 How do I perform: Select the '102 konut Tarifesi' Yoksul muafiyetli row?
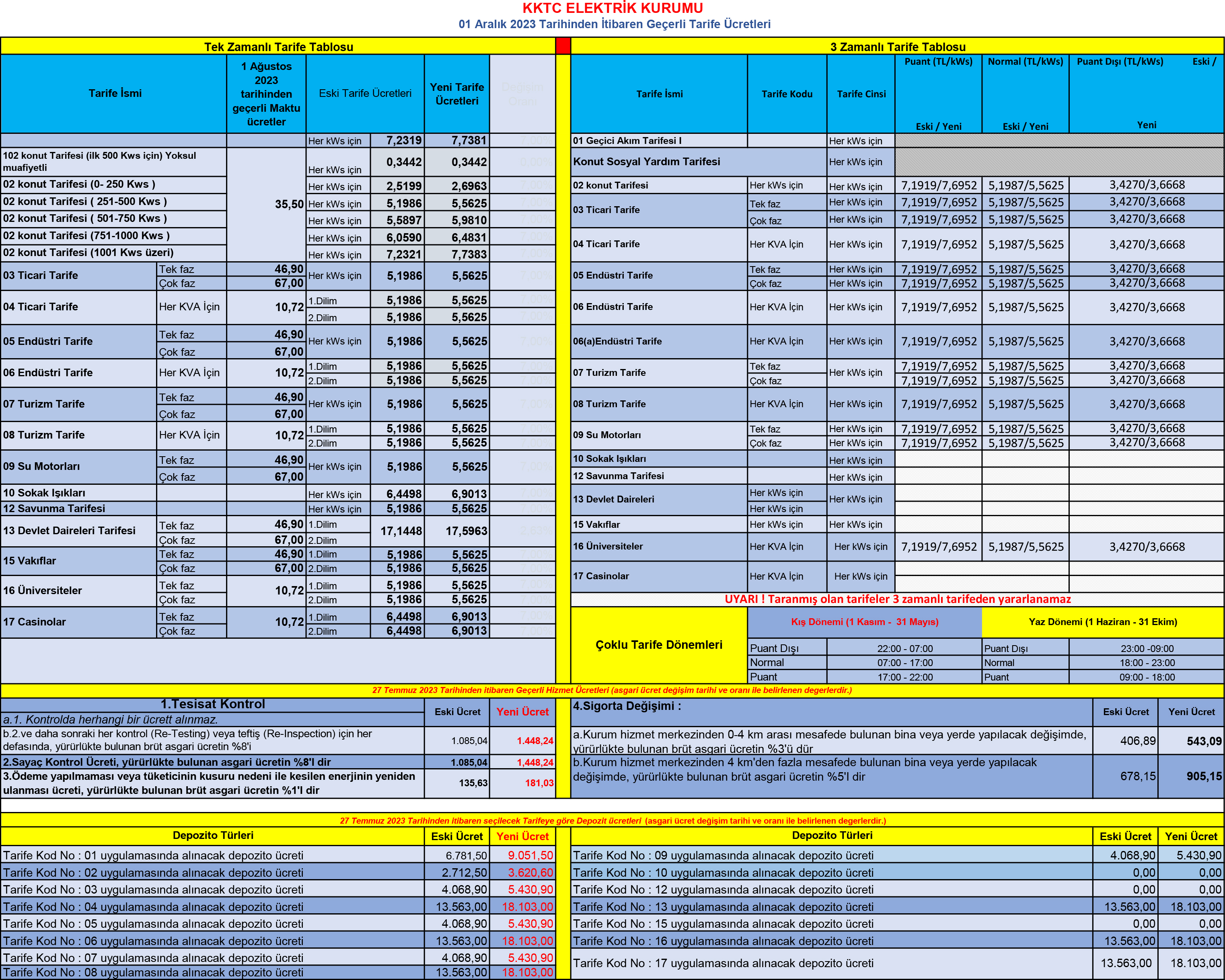(x=114, y=162)
